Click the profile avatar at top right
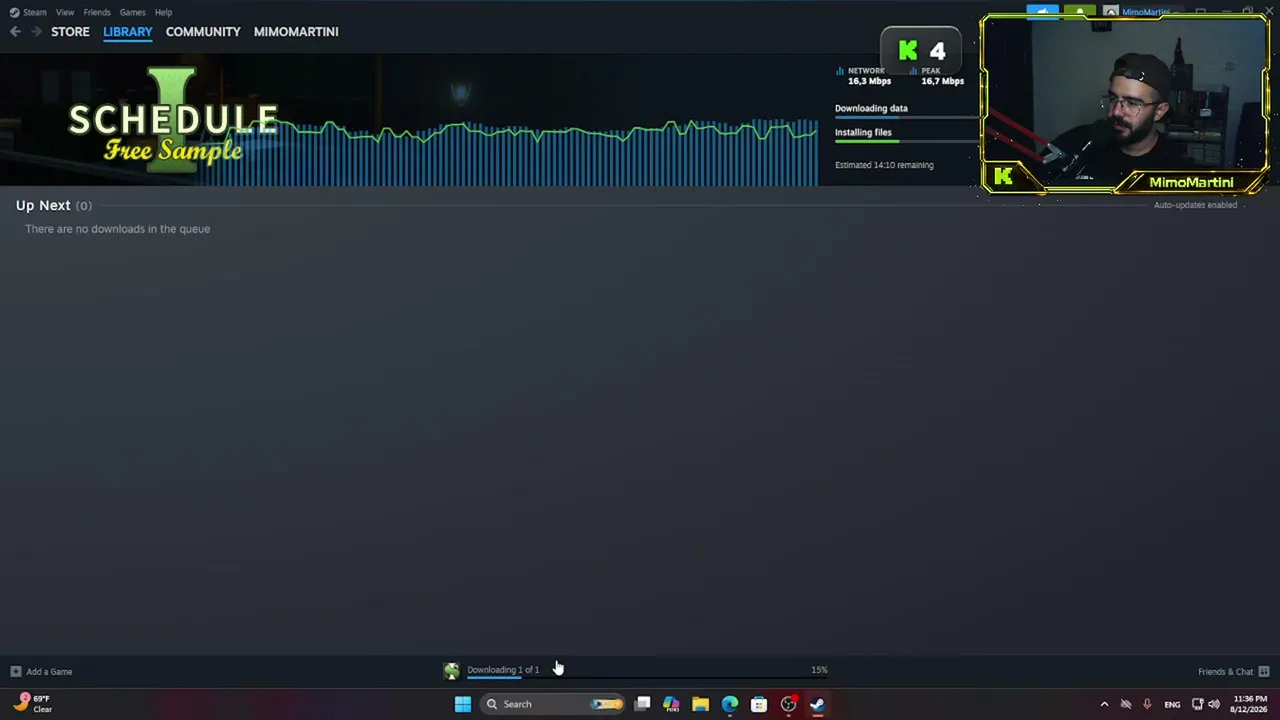The image size is (1280, 720). click(x=1111, y=12)
